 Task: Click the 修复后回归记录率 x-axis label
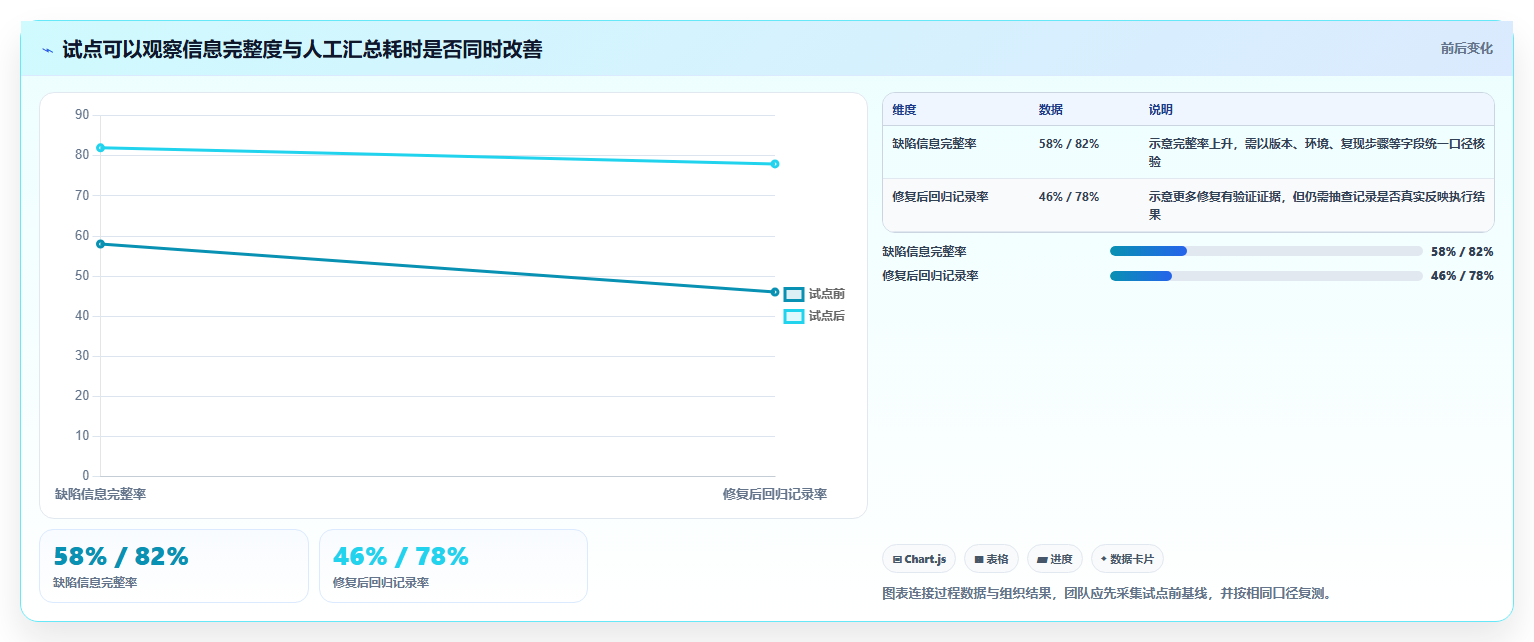tap(775, 494)
